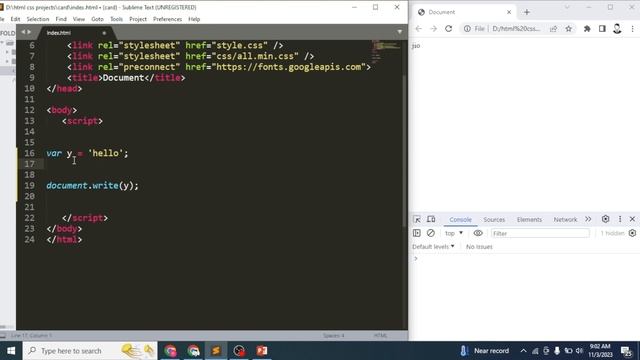Open Chrome tab search chevron
Image resolution: width=640 pixels, height=360 pixels.
pos(567,7)
